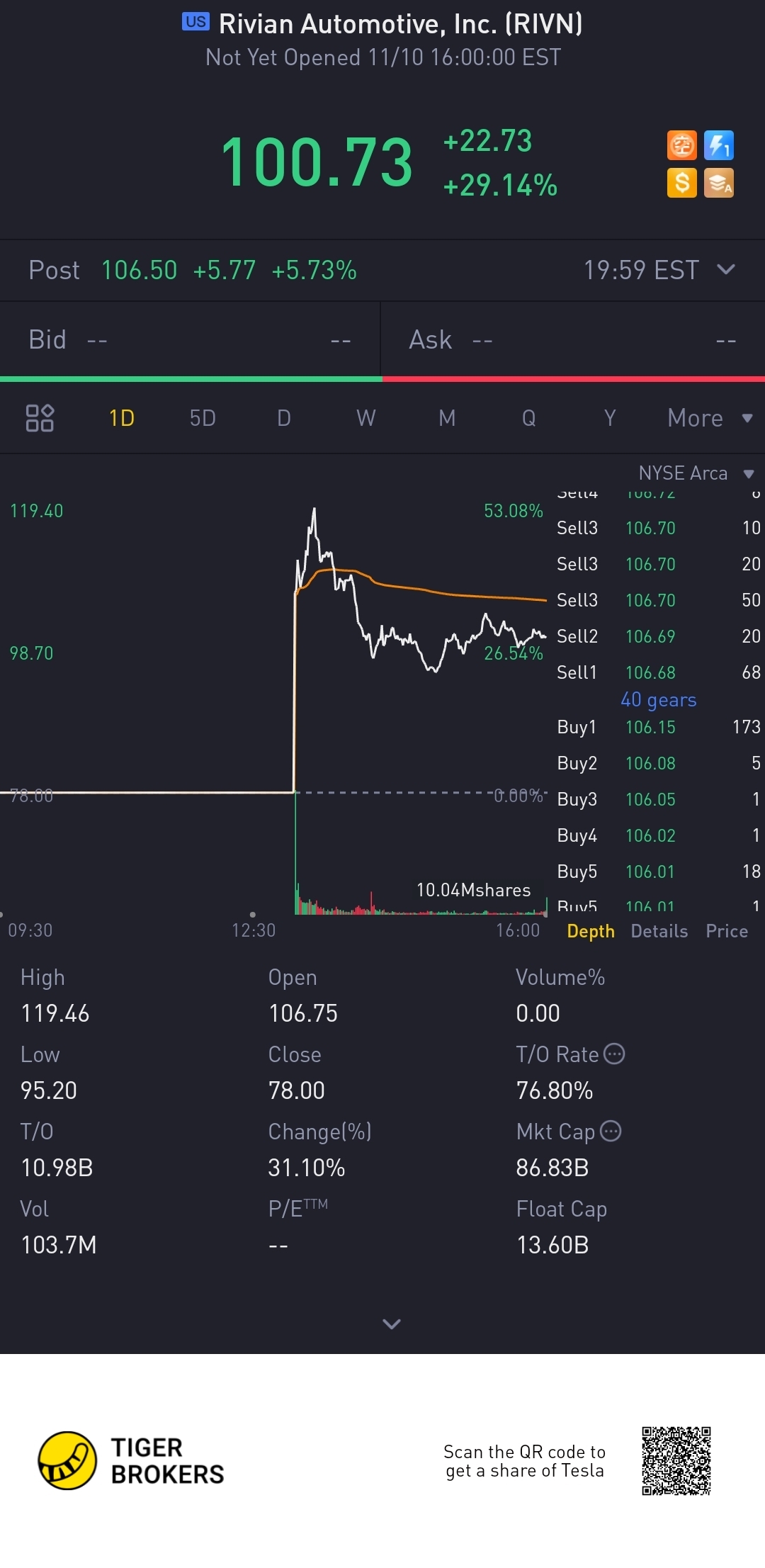Screen dimensions: 765x1568
Task: Tap the T/O value 10.98B
Action: pyautogui.click(x=57, y=1168)
